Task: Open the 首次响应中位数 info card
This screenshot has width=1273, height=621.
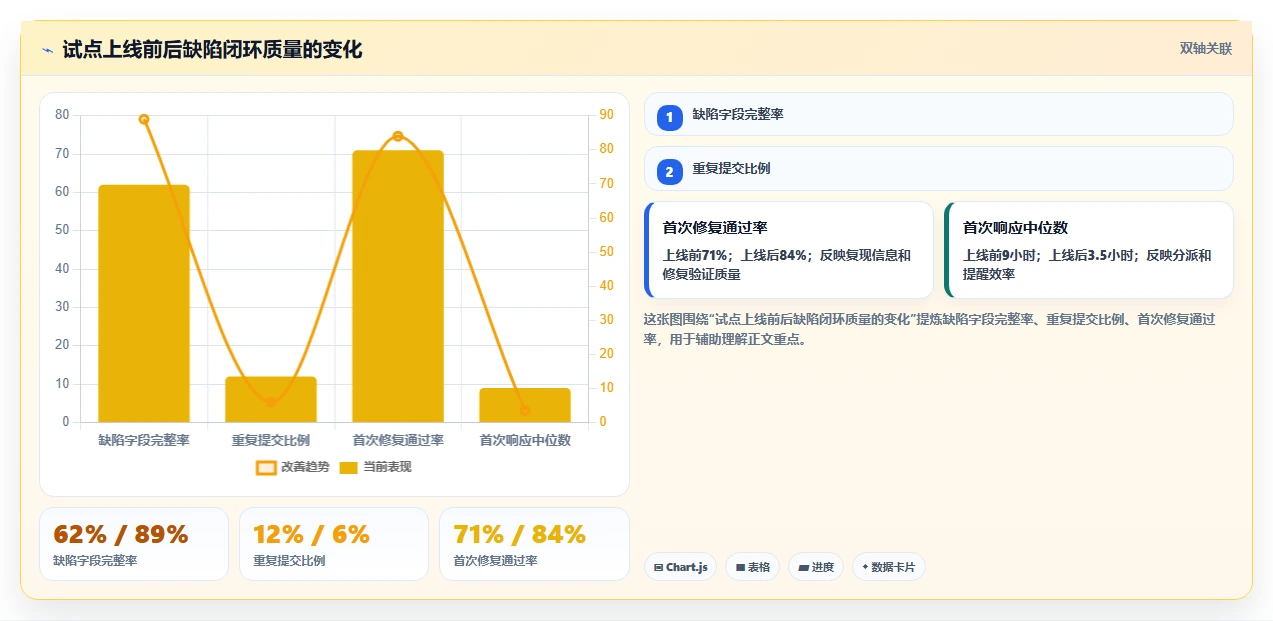Action: (x=1089, y=250)
